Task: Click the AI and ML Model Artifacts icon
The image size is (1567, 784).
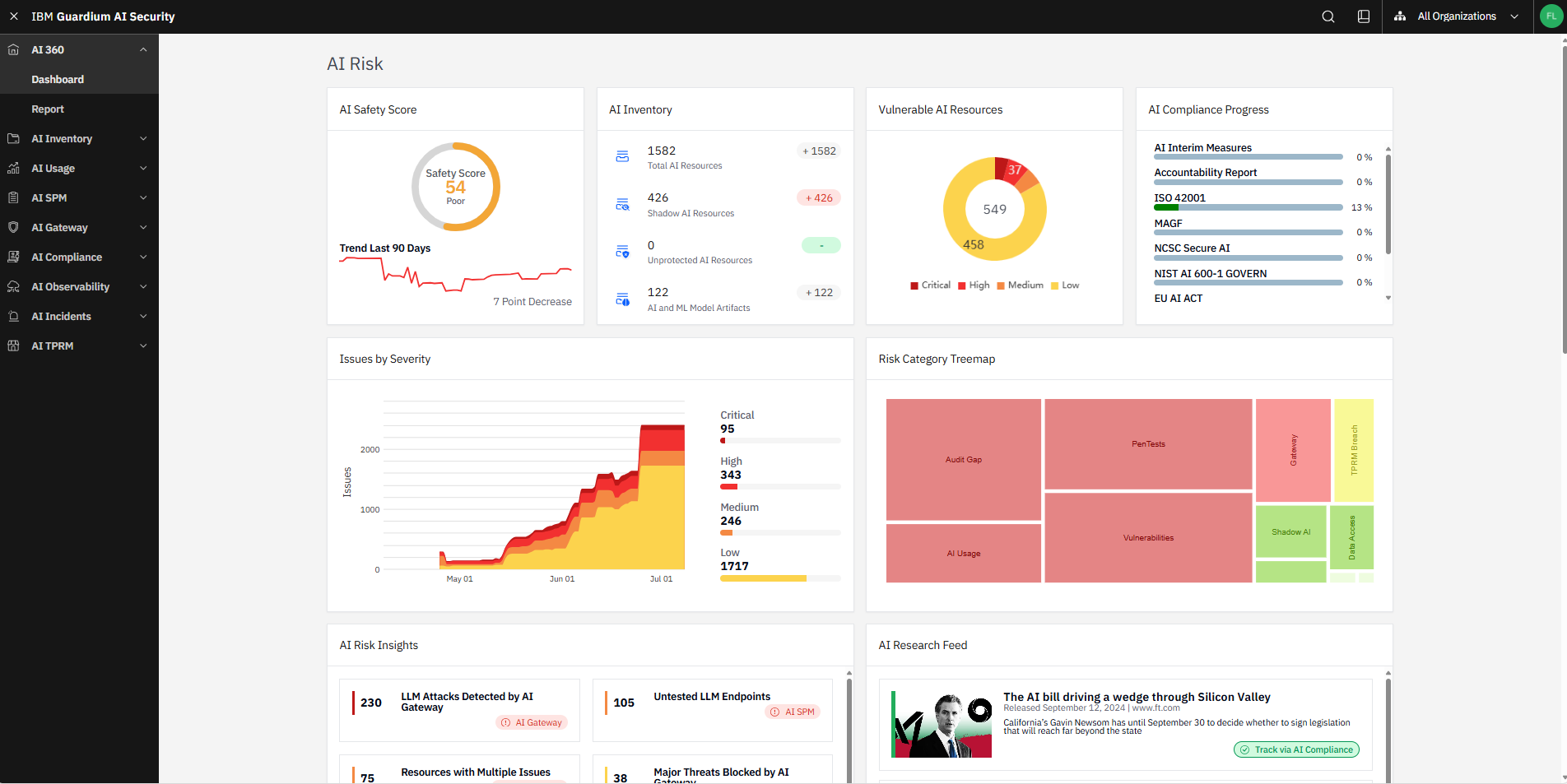Action: point(622,299)
